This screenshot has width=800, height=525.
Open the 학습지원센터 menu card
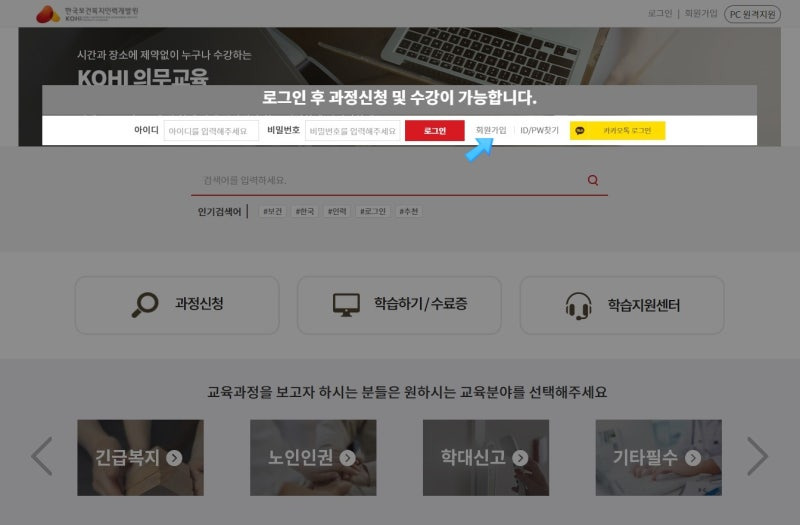click(622, 305)
